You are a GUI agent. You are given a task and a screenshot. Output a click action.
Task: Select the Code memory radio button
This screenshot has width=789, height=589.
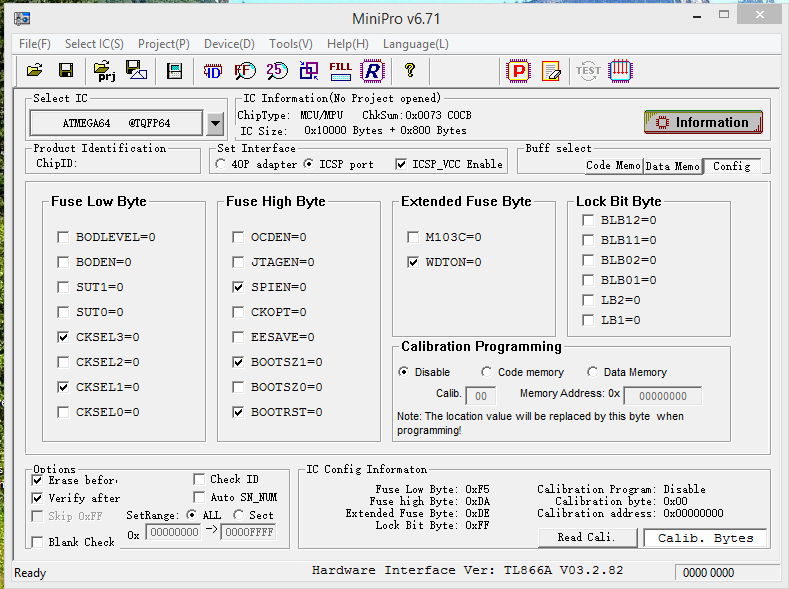point(487,372)
